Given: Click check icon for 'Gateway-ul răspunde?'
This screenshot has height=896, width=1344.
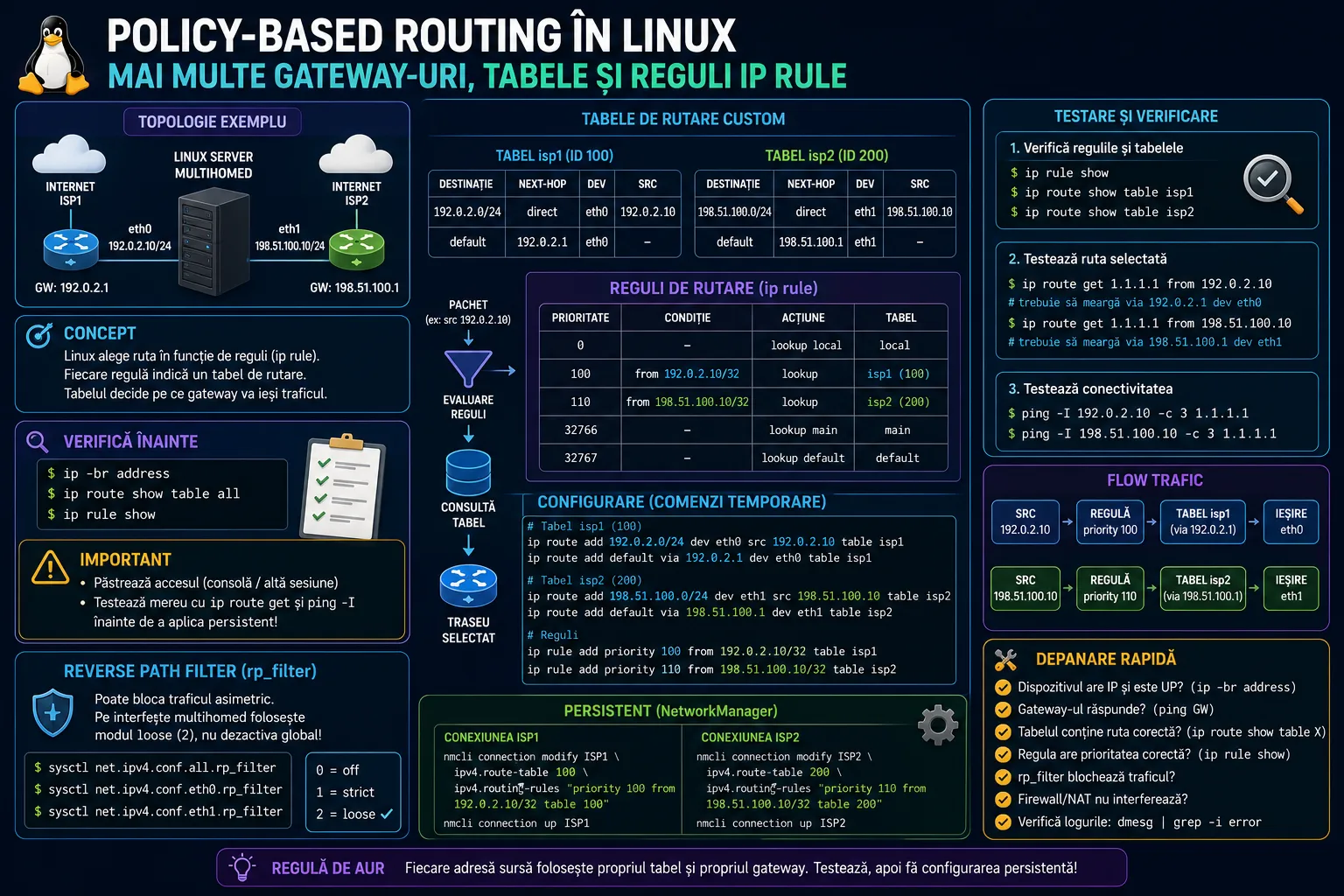Looking at the screenshot, I should (1003, 710).
